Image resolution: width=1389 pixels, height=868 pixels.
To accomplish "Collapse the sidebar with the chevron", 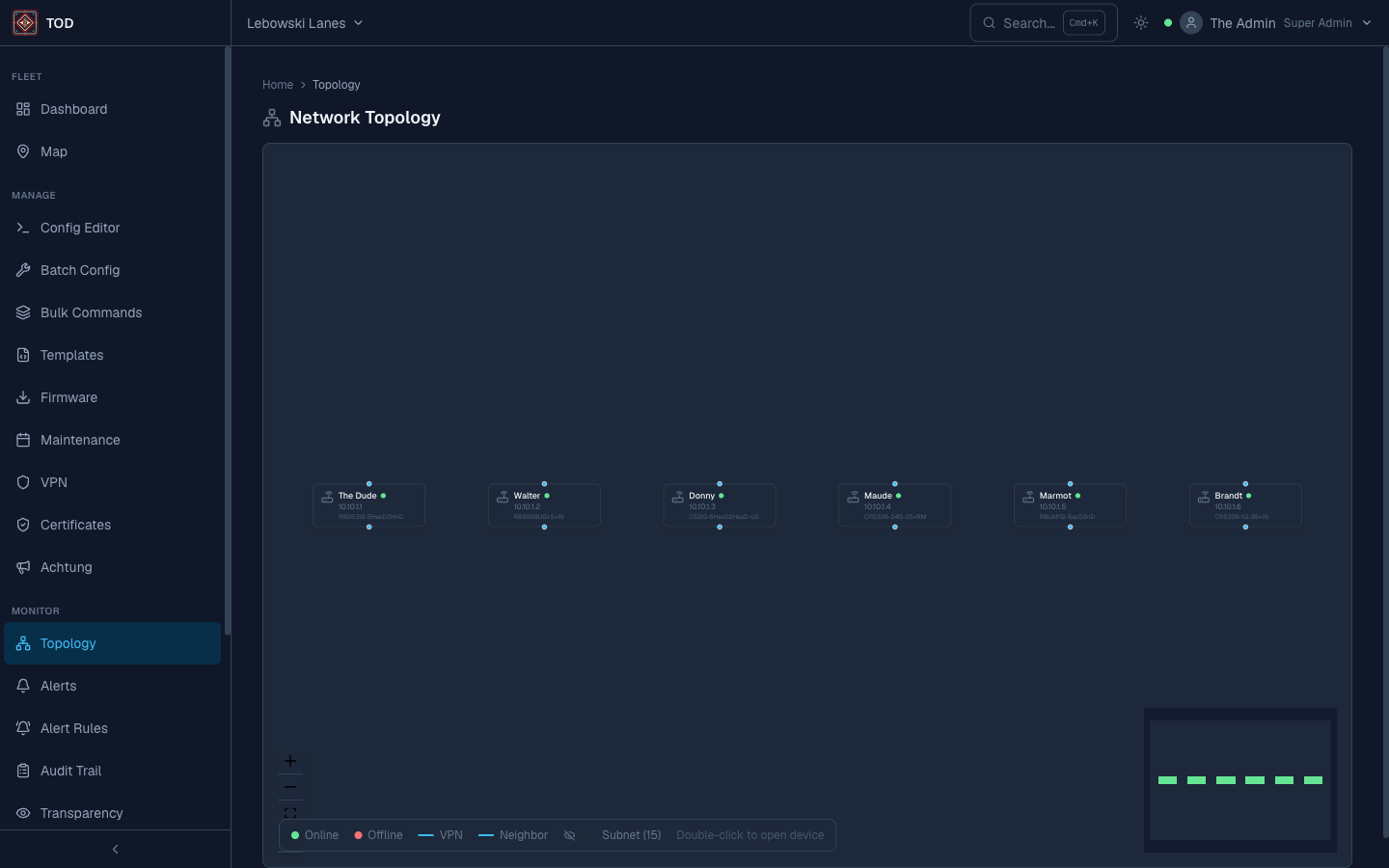I will 115,849.
